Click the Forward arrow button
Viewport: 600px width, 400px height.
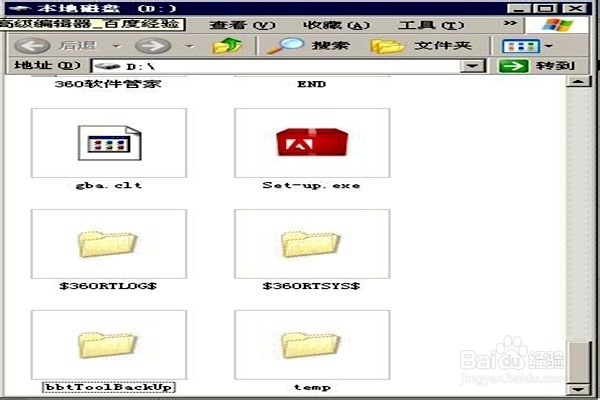tap(153, 46)
